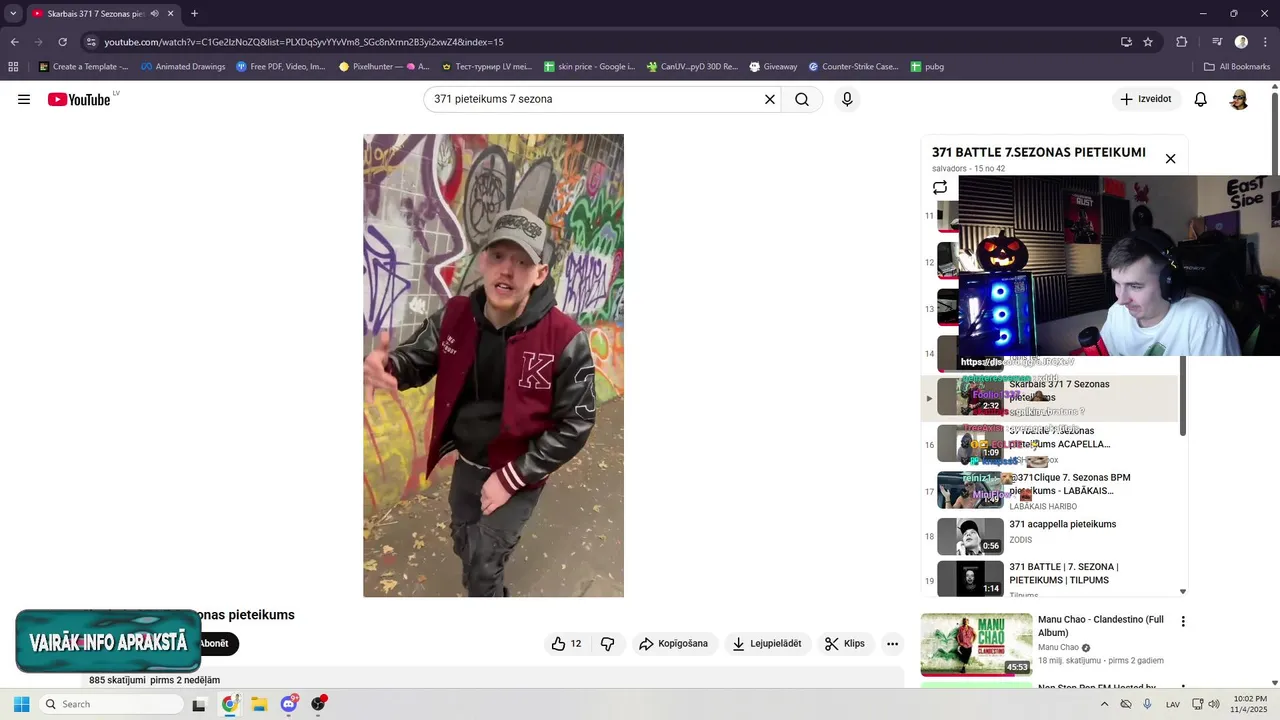
Task: Open 'skin price - Google' bookmark
Action: click(589, 67)
